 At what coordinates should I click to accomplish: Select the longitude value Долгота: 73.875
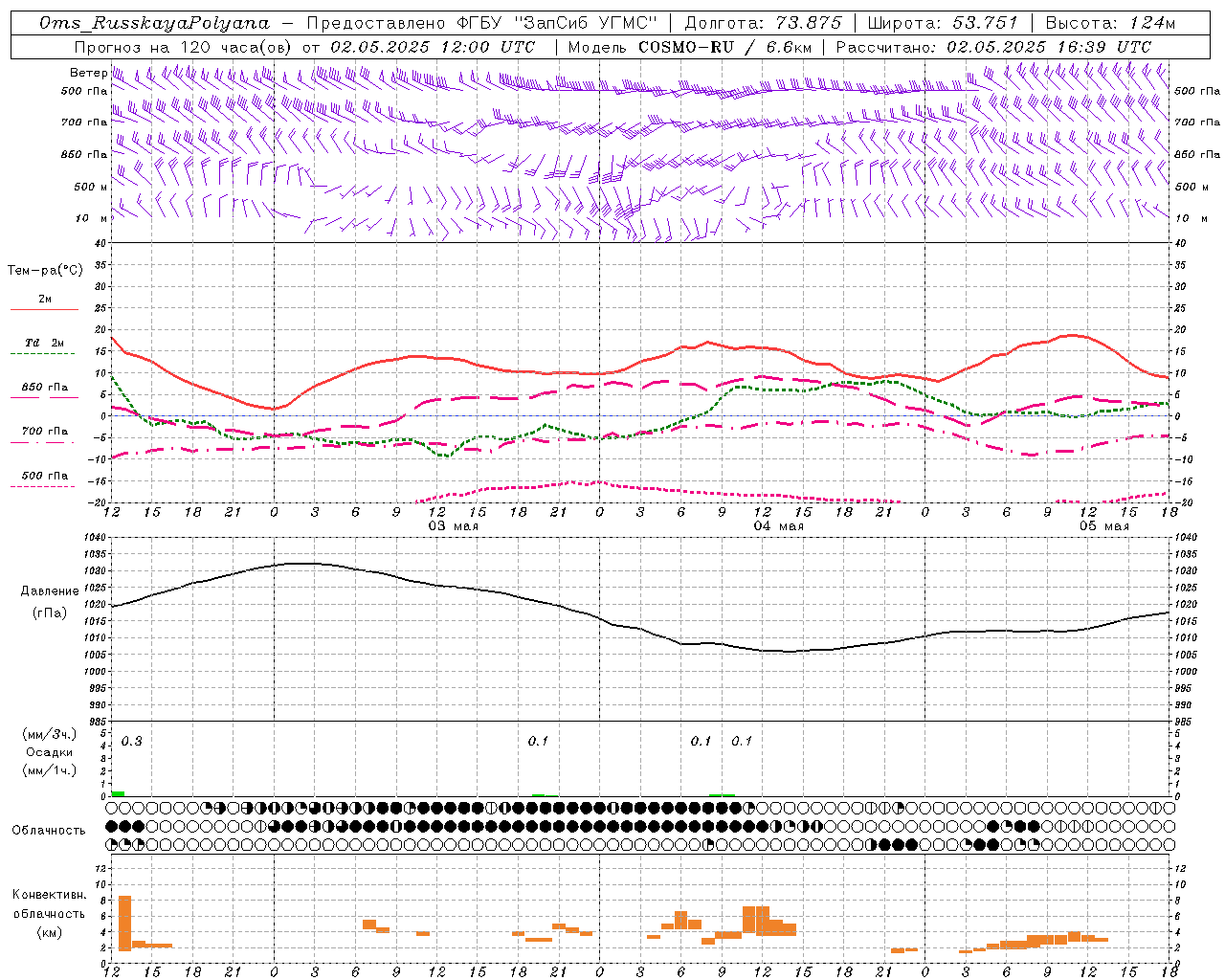click(763, 23)
